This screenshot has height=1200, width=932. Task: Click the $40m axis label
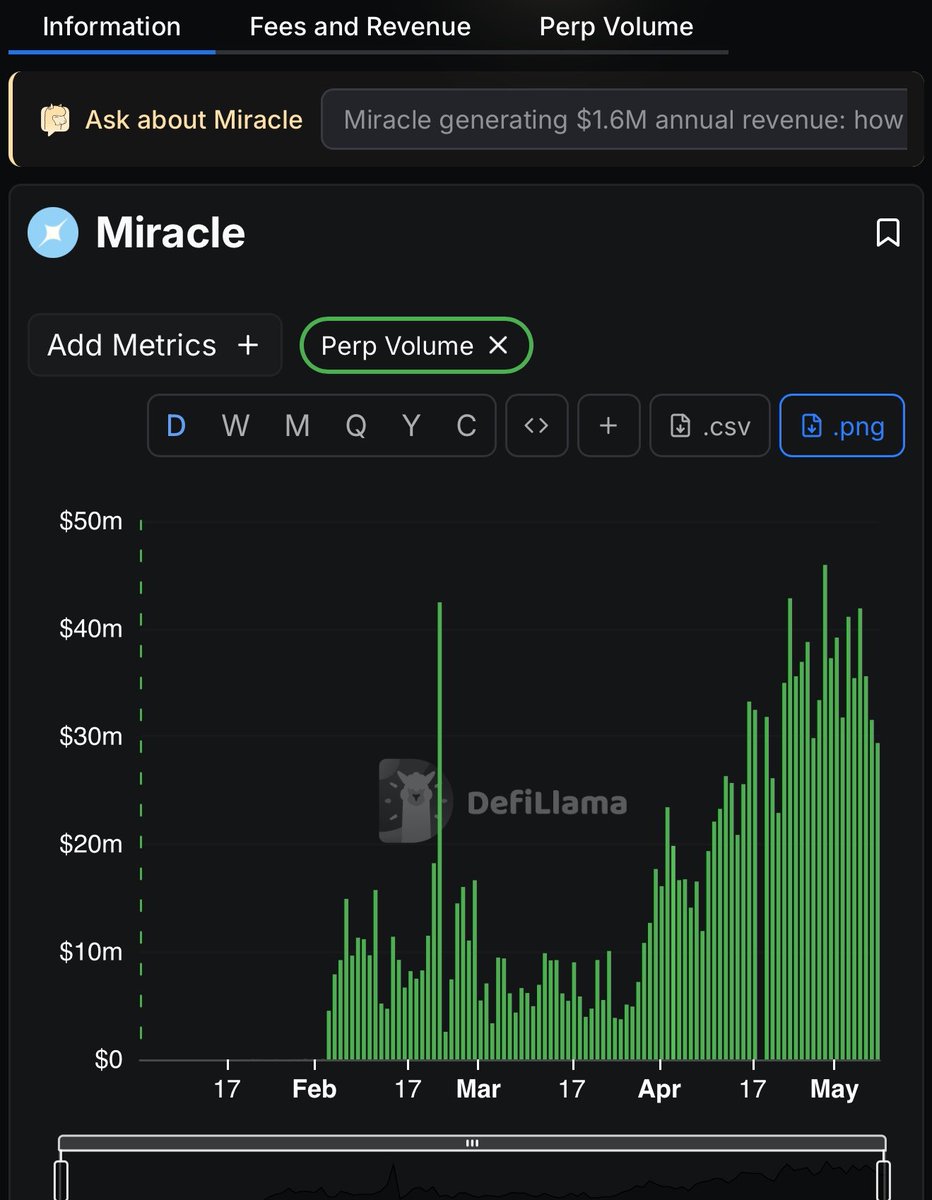point(91,629)
